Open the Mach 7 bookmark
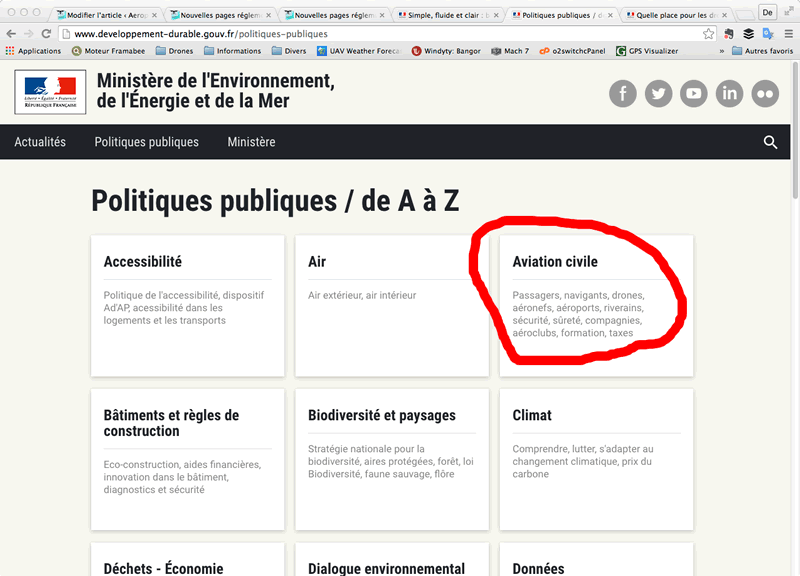The width and height of the screenshot is (800, 576). tap(510, 51)
